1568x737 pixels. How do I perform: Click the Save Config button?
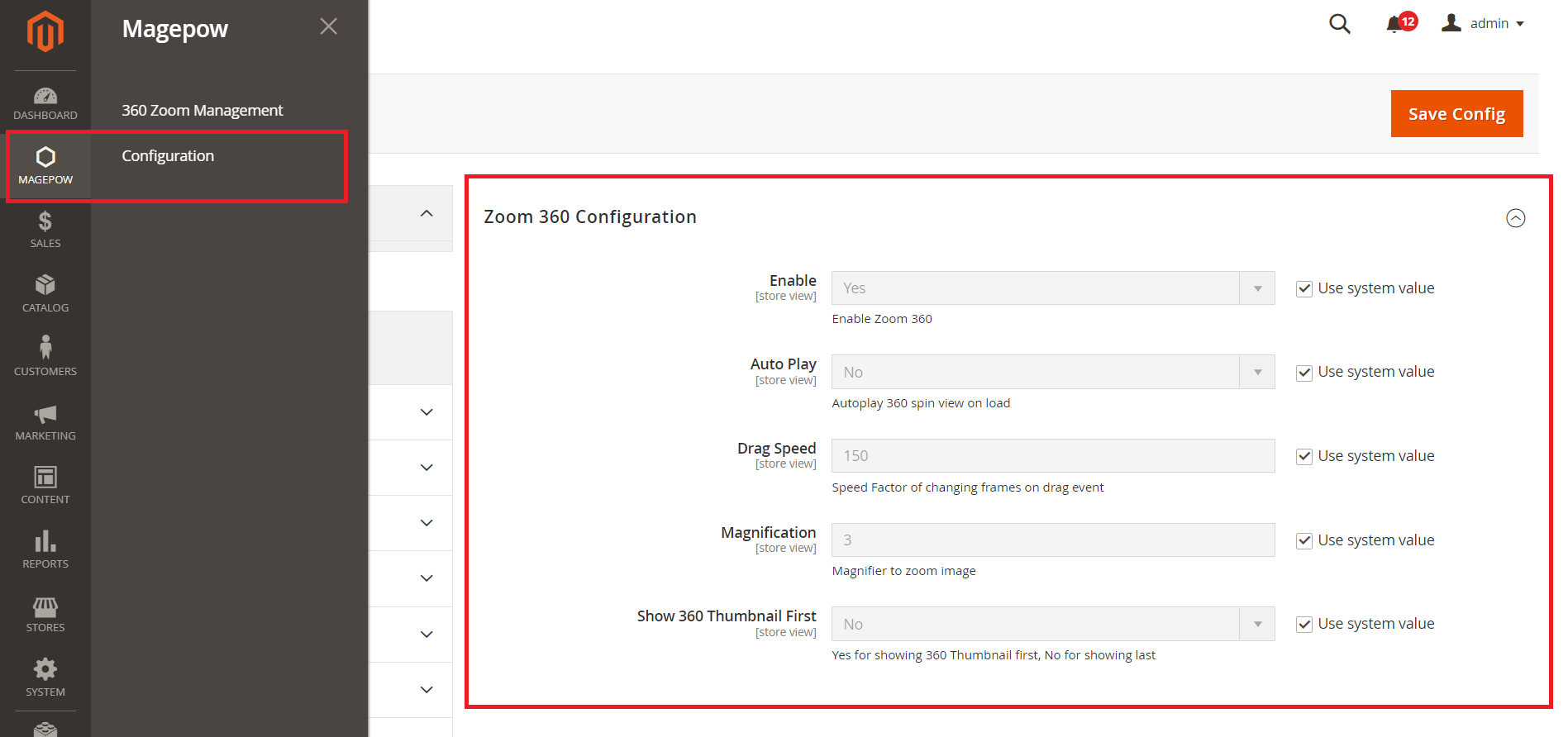point(1456,114)
